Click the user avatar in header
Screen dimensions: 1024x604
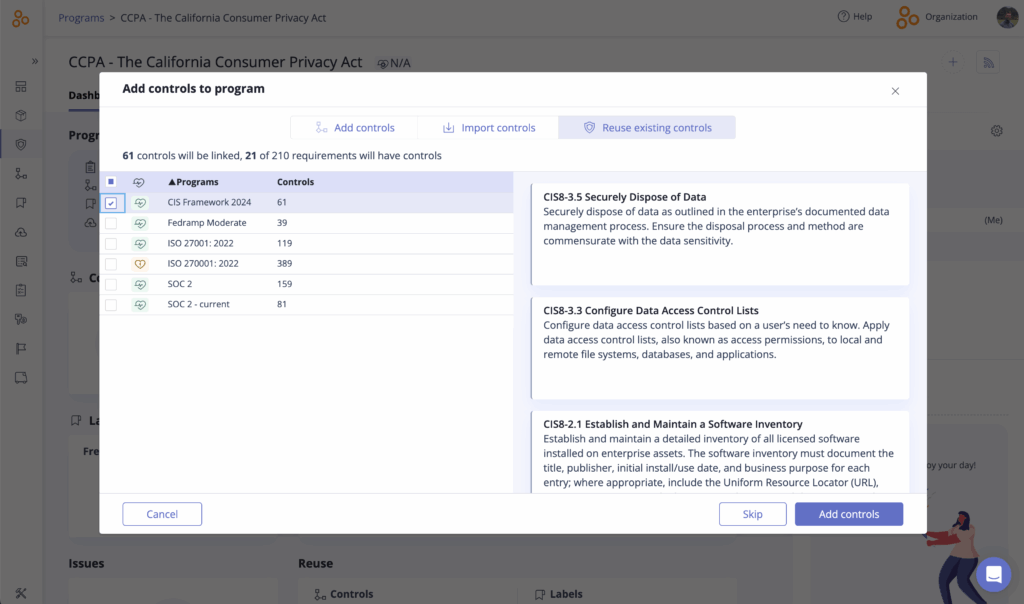pos(1007,17)
